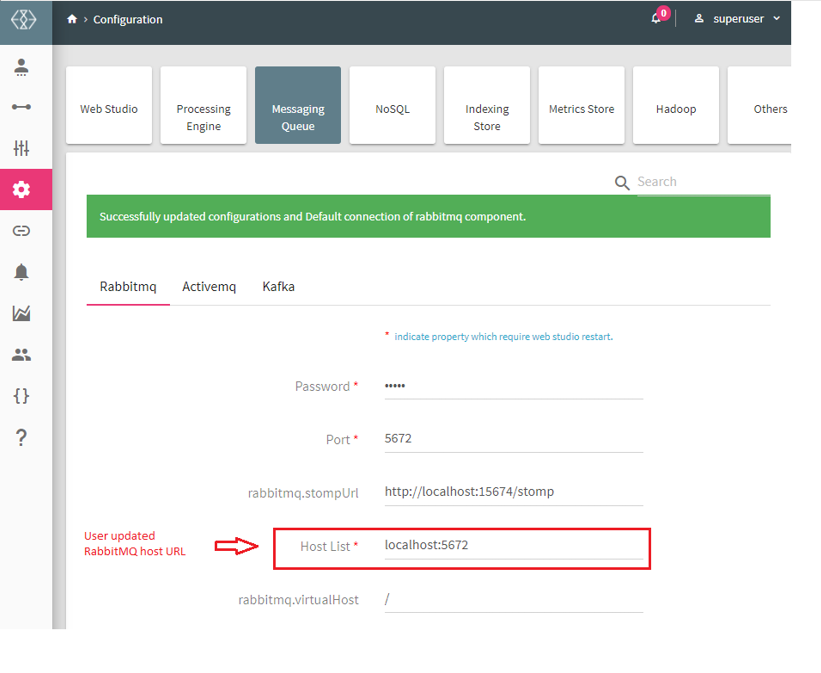This screenshot has width=821, height=673.
Task: Select the Processing Engine card
Action: (x=204, y=105)
